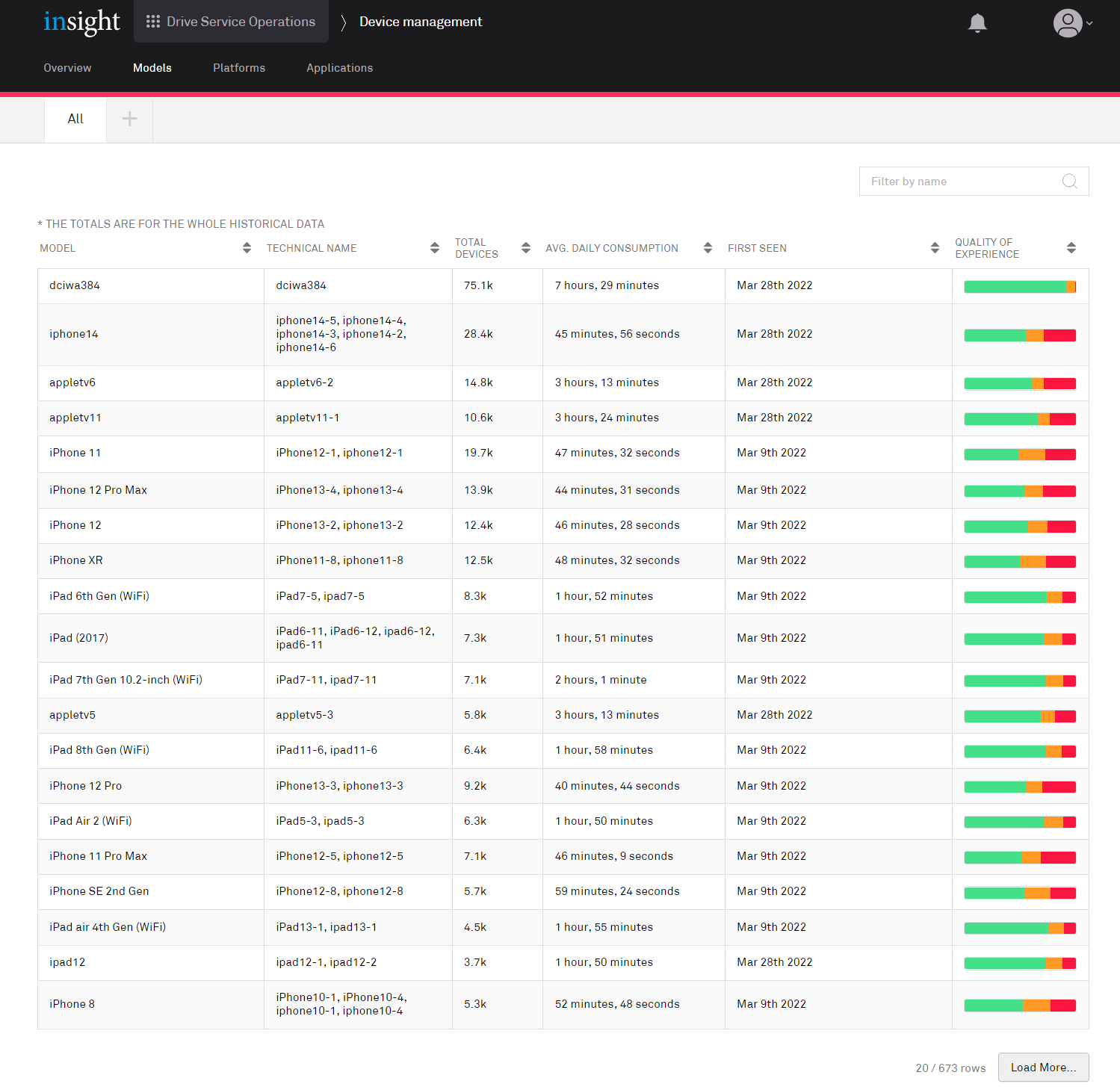Sort by Quality of Experience column
The height and width of the screenshot is (1087, 1120).
point(1071,248)
